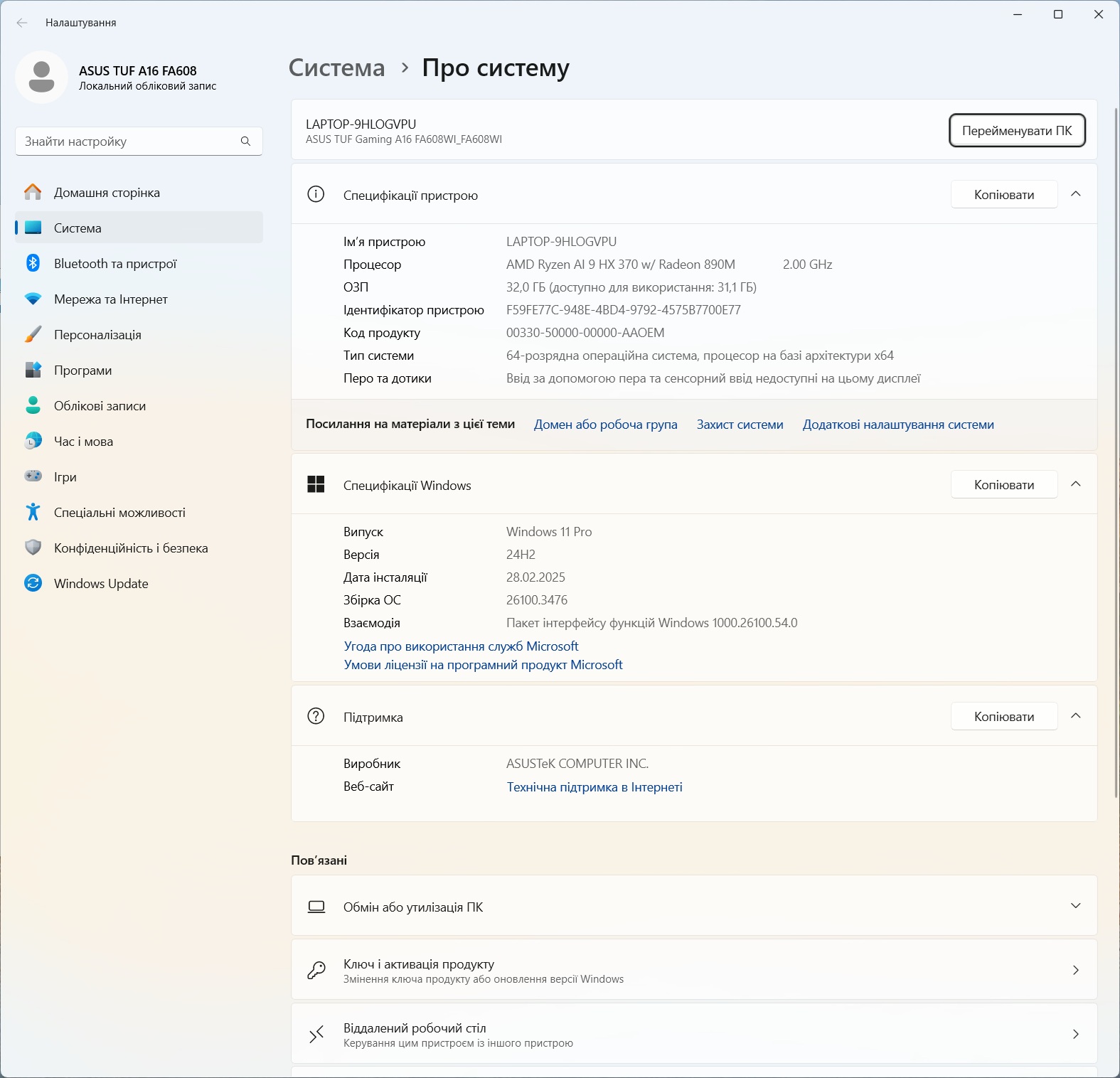This screenshot has height=1078, width=1120.
Task: Click the Privacy shield icon
Action: [x=33, y=548]
